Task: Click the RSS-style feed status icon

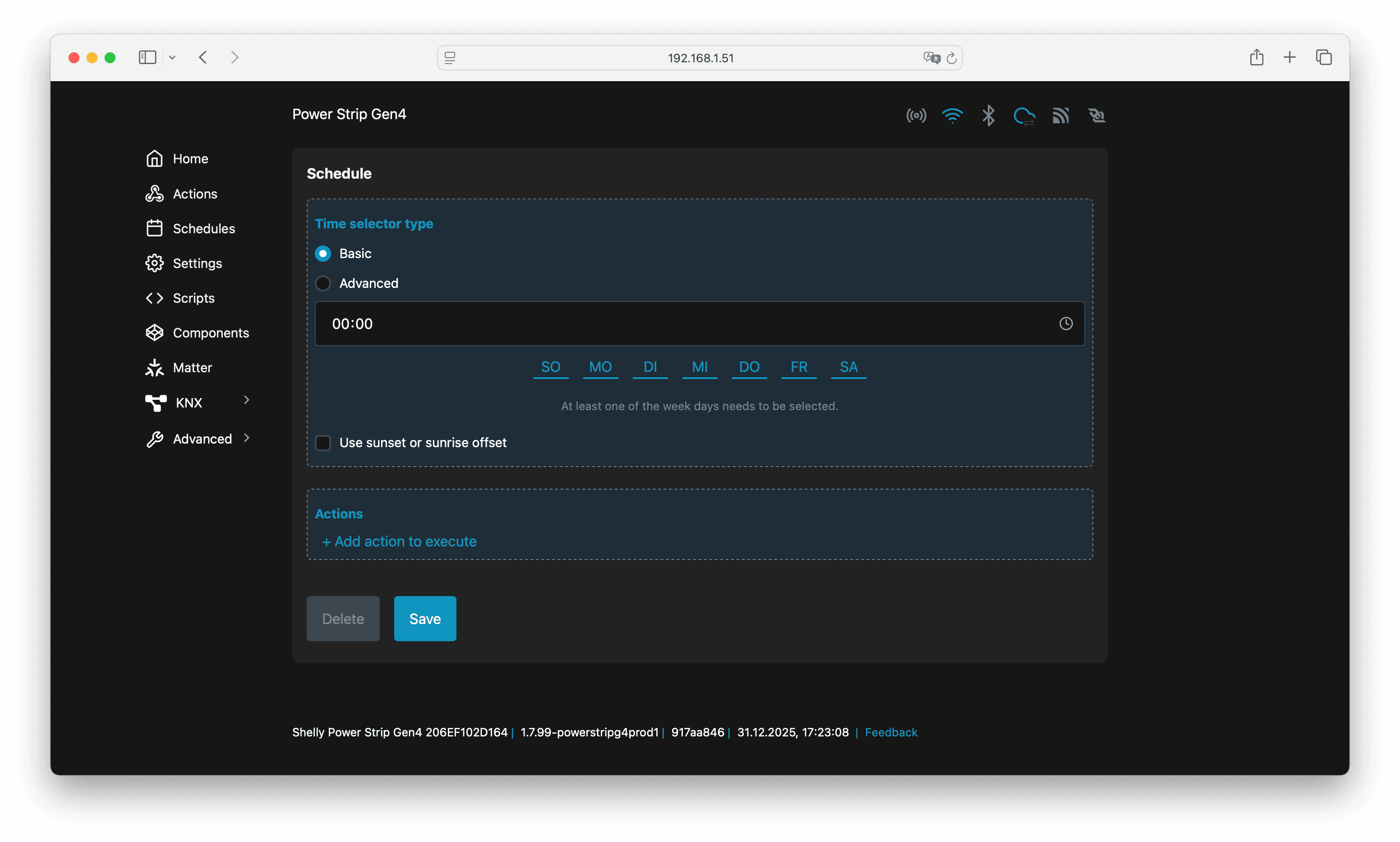Action: (1060, 115)
